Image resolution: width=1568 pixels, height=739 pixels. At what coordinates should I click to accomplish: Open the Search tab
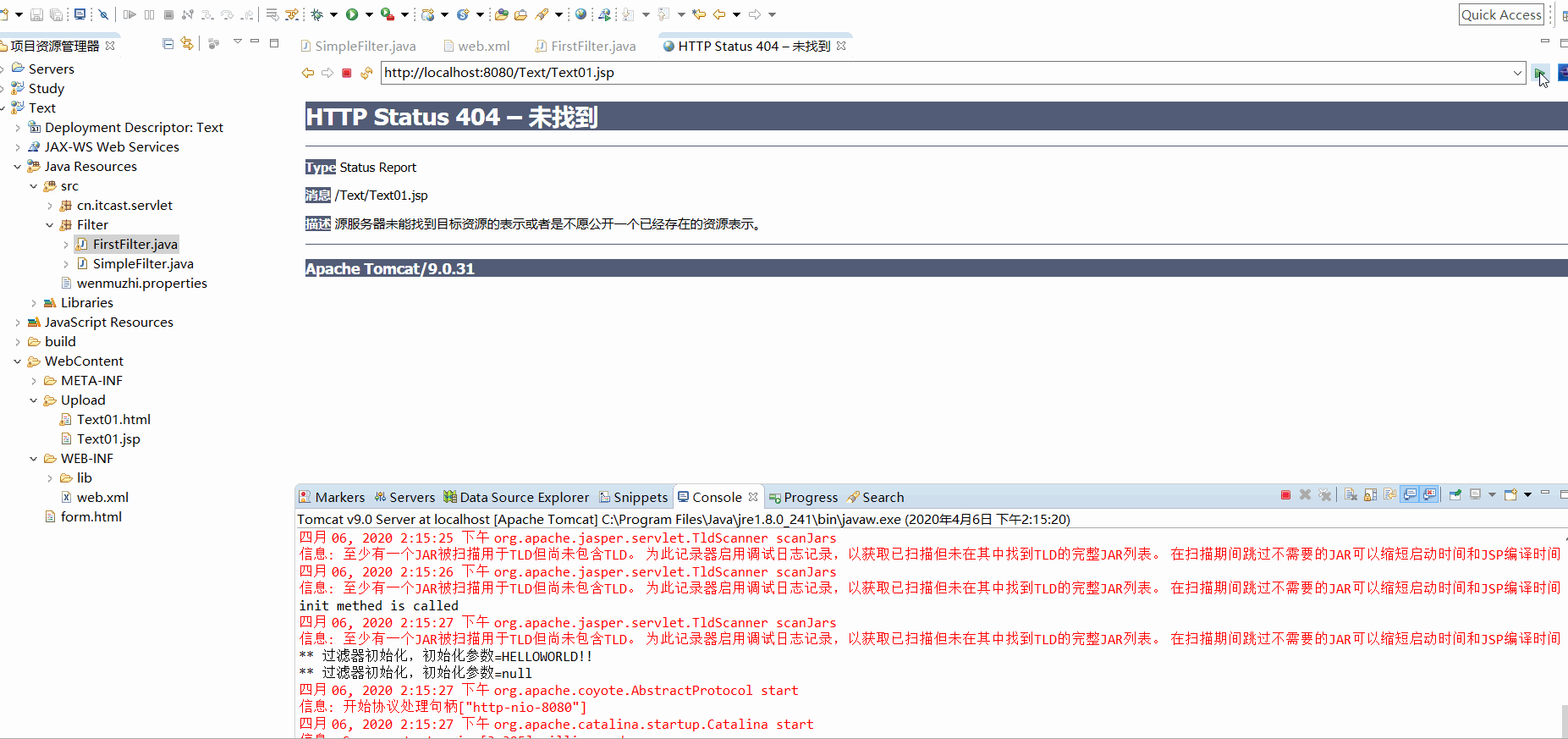click(x=875, y=497)
